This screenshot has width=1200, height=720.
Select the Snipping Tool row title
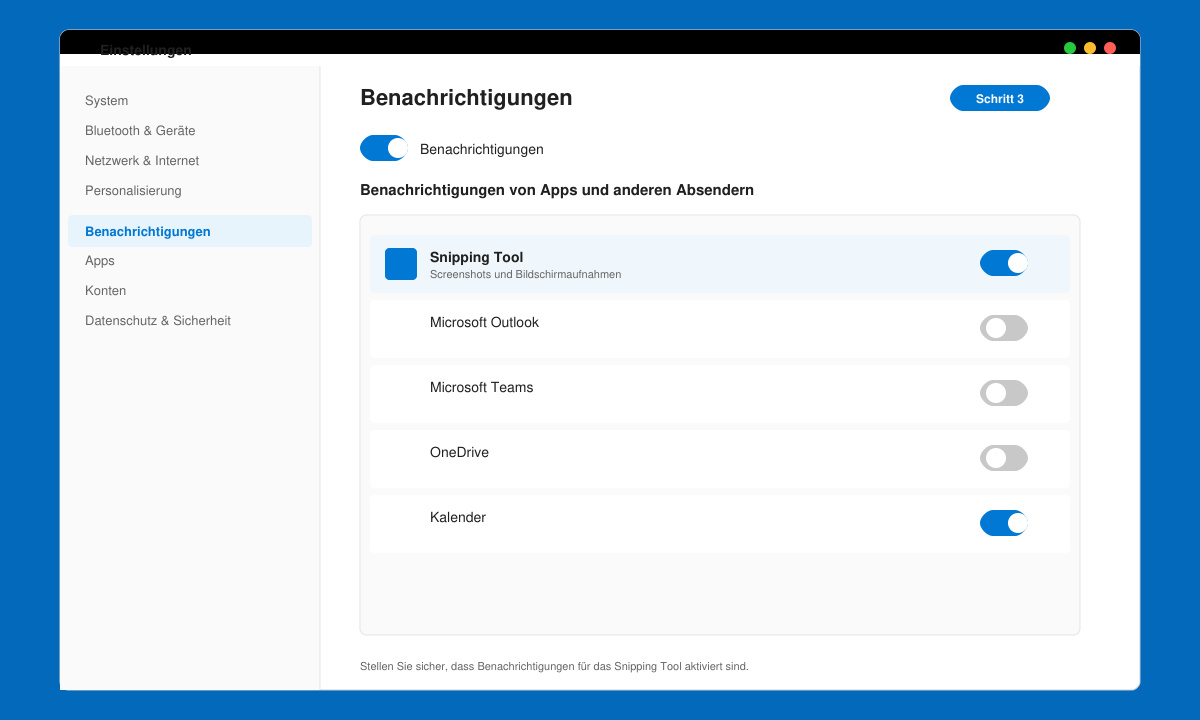(476, 257)
